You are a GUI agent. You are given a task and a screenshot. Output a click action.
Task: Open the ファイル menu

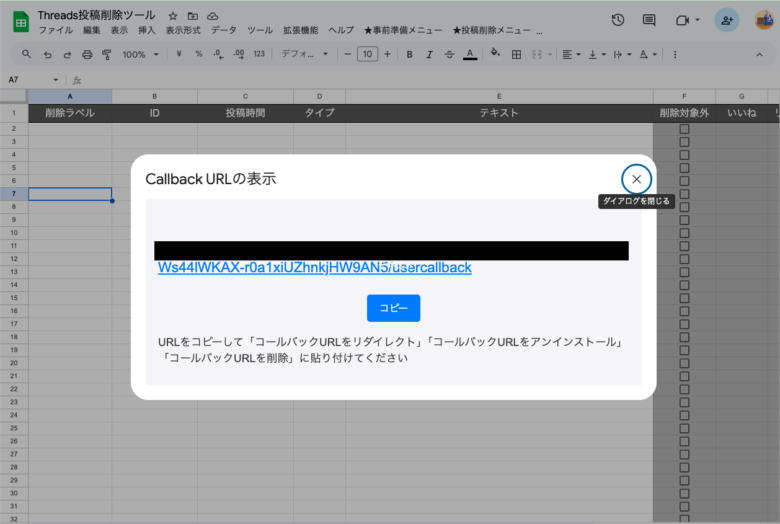[56, 30]
